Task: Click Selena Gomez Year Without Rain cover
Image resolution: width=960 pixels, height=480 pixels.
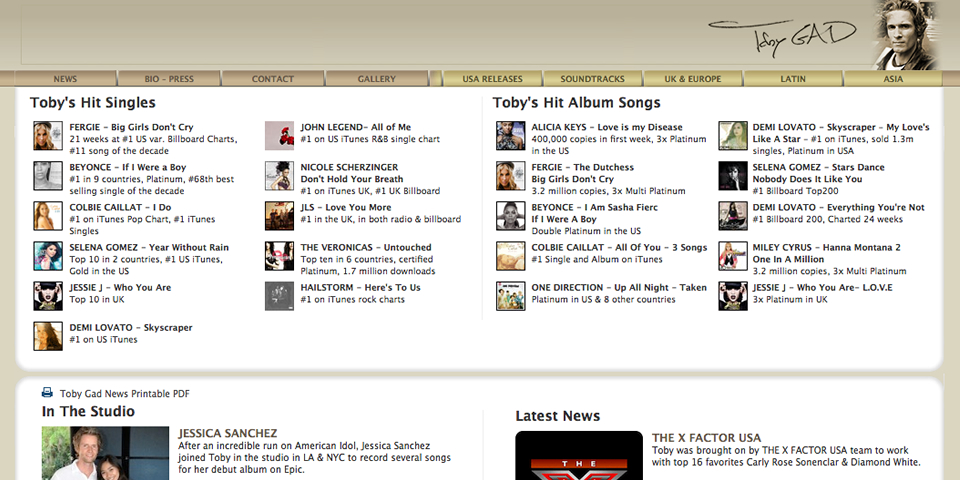Action: (48, 256)
